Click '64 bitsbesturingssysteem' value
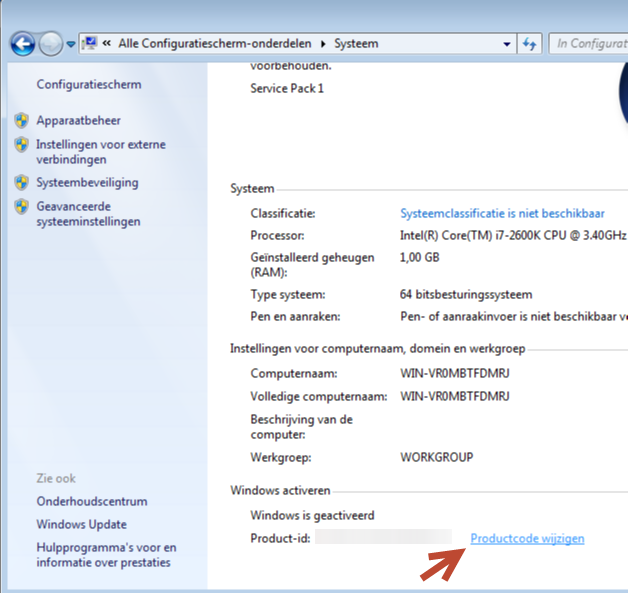The image size is (628, 593). click(466, 295)
